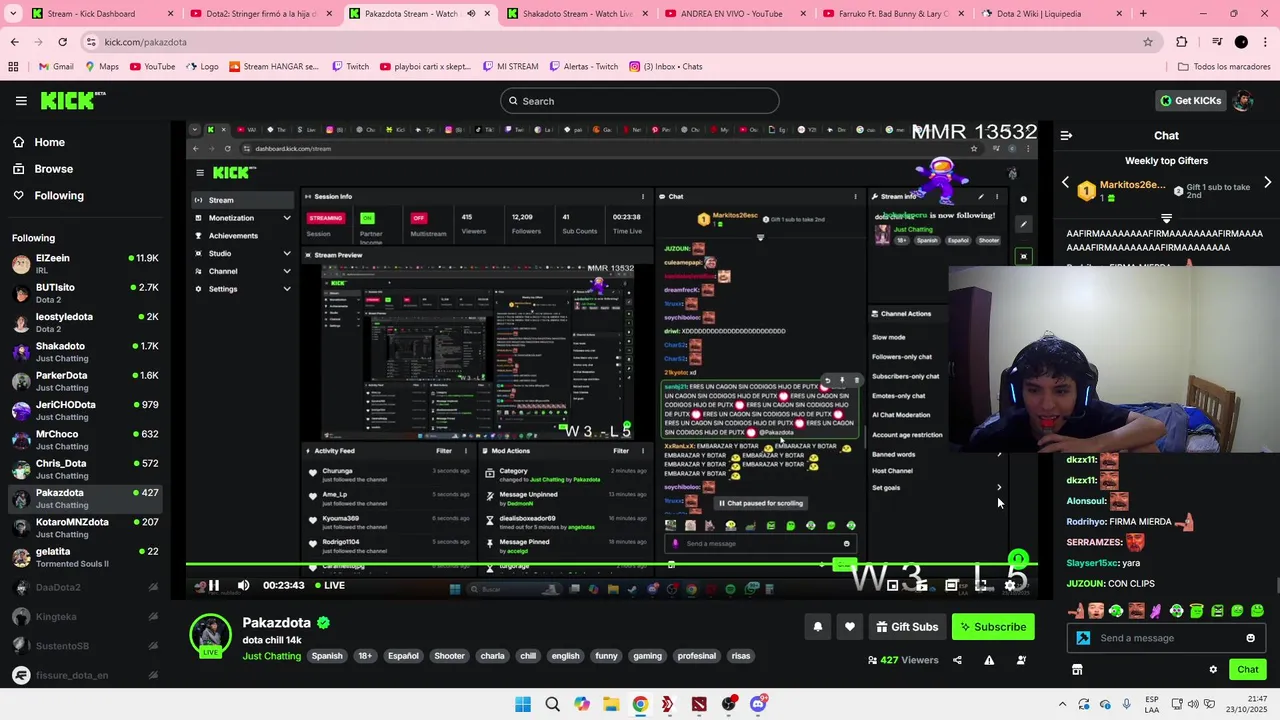Open the Kick hamburger menu
The height and width of the screenshot is (720, 1280).
pyautogui.click(x=21, y=101)
